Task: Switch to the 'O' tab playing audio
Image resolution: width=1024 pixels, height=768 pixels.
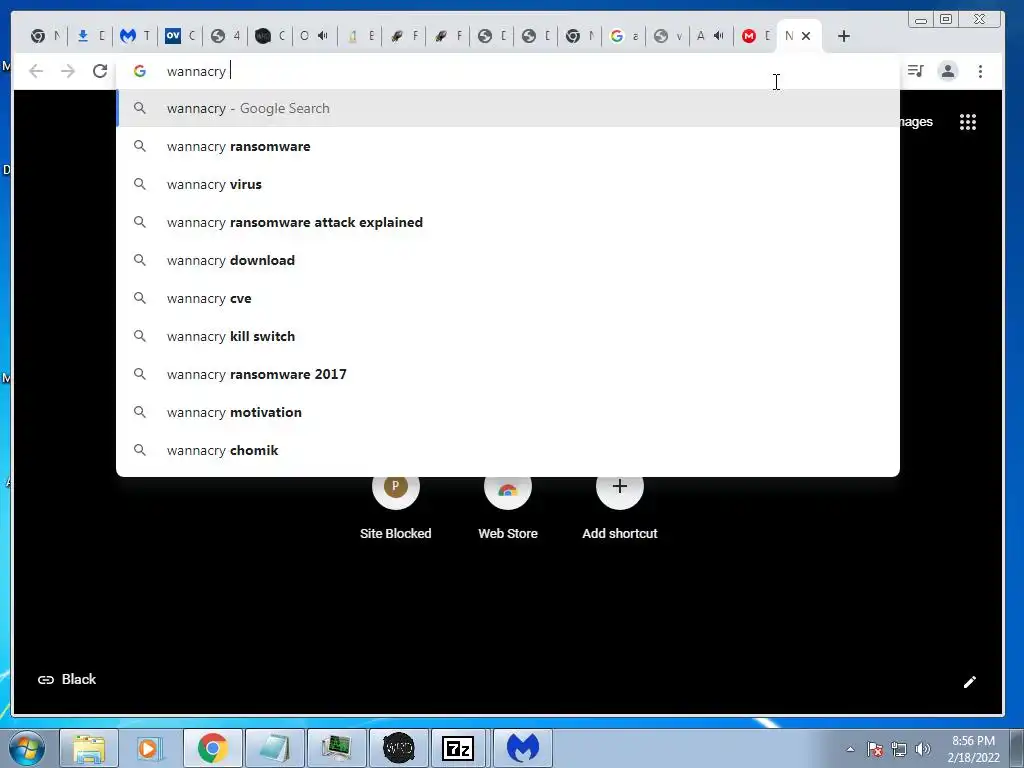Action: [x=313, y=36]
